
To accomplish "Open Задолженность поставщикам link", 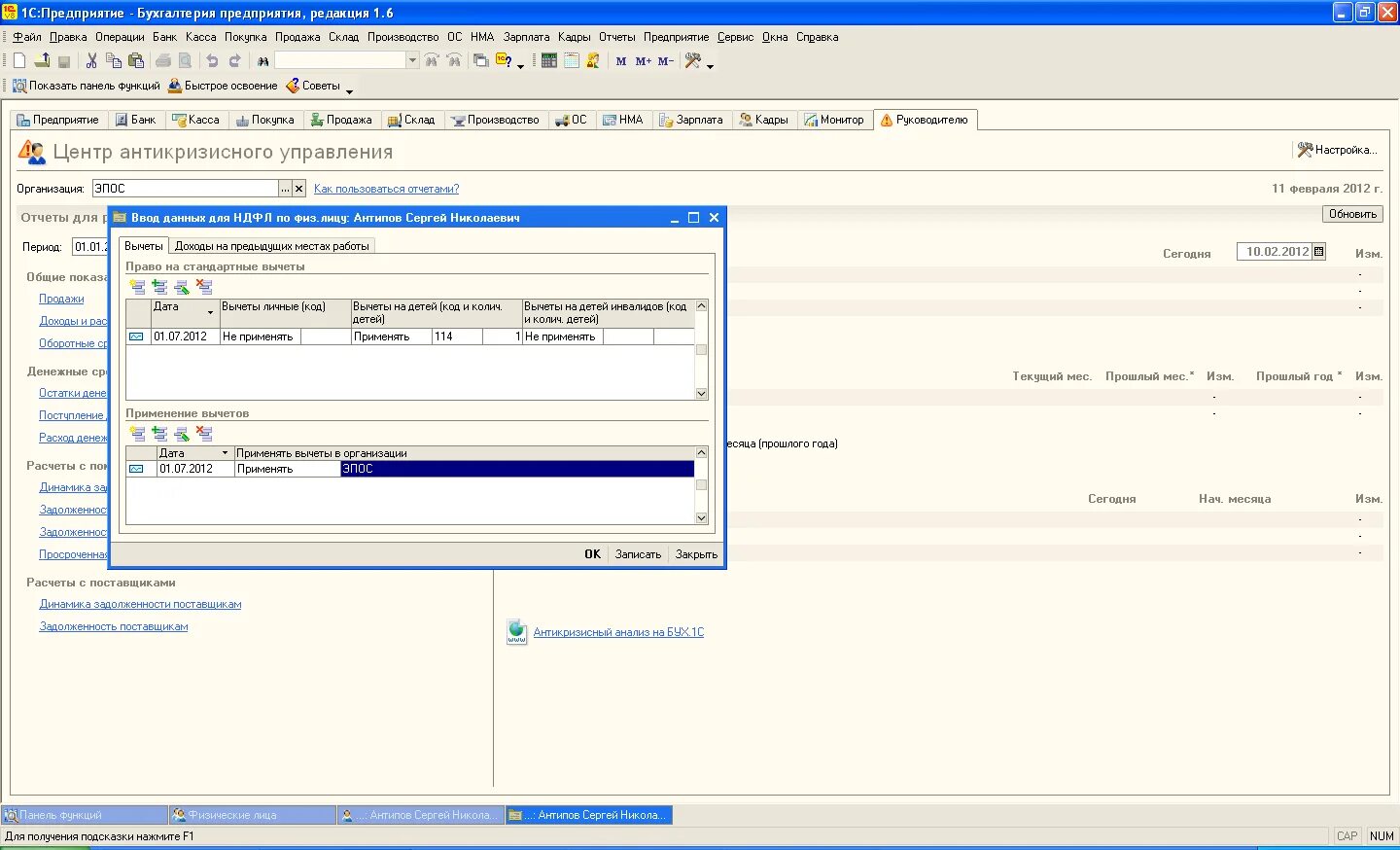I will pyautogui.click(x=114, y=626).
